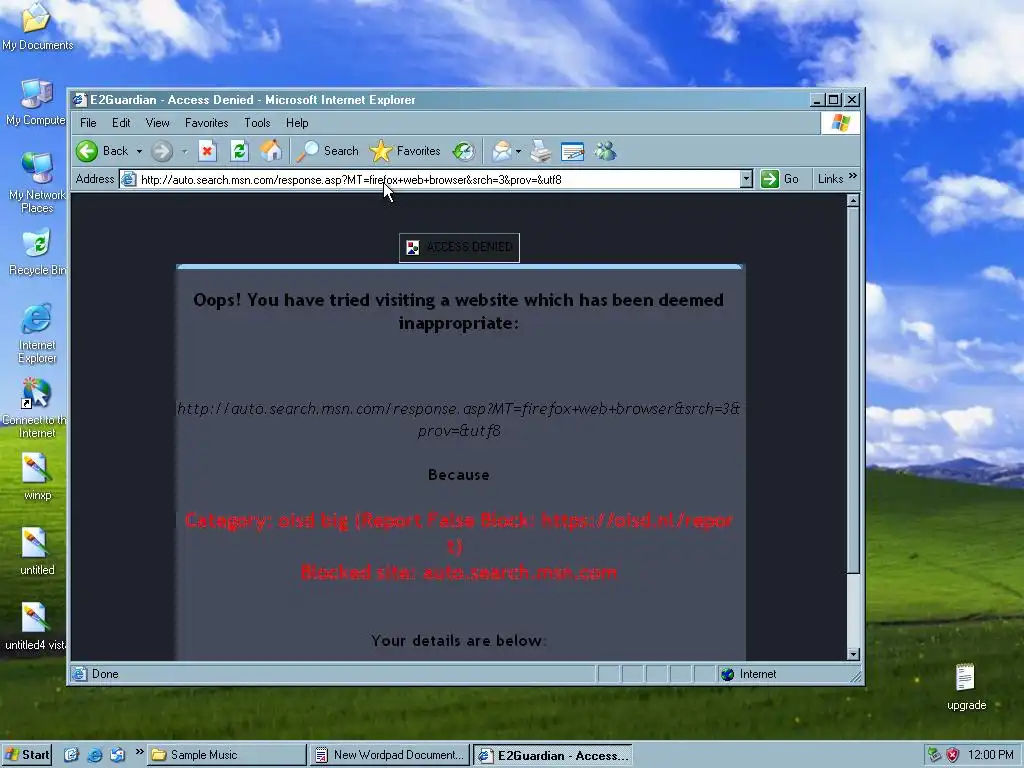This screenshot has height=768, width=1024.
Task: Open the History toolbar icon
Action: point(464,152)
